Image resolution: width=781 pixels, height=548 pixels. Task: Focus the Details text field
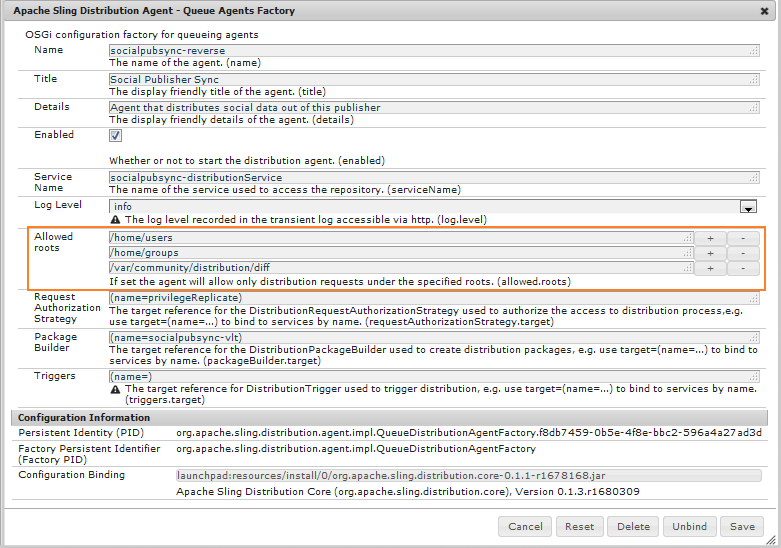coord(434,107)
